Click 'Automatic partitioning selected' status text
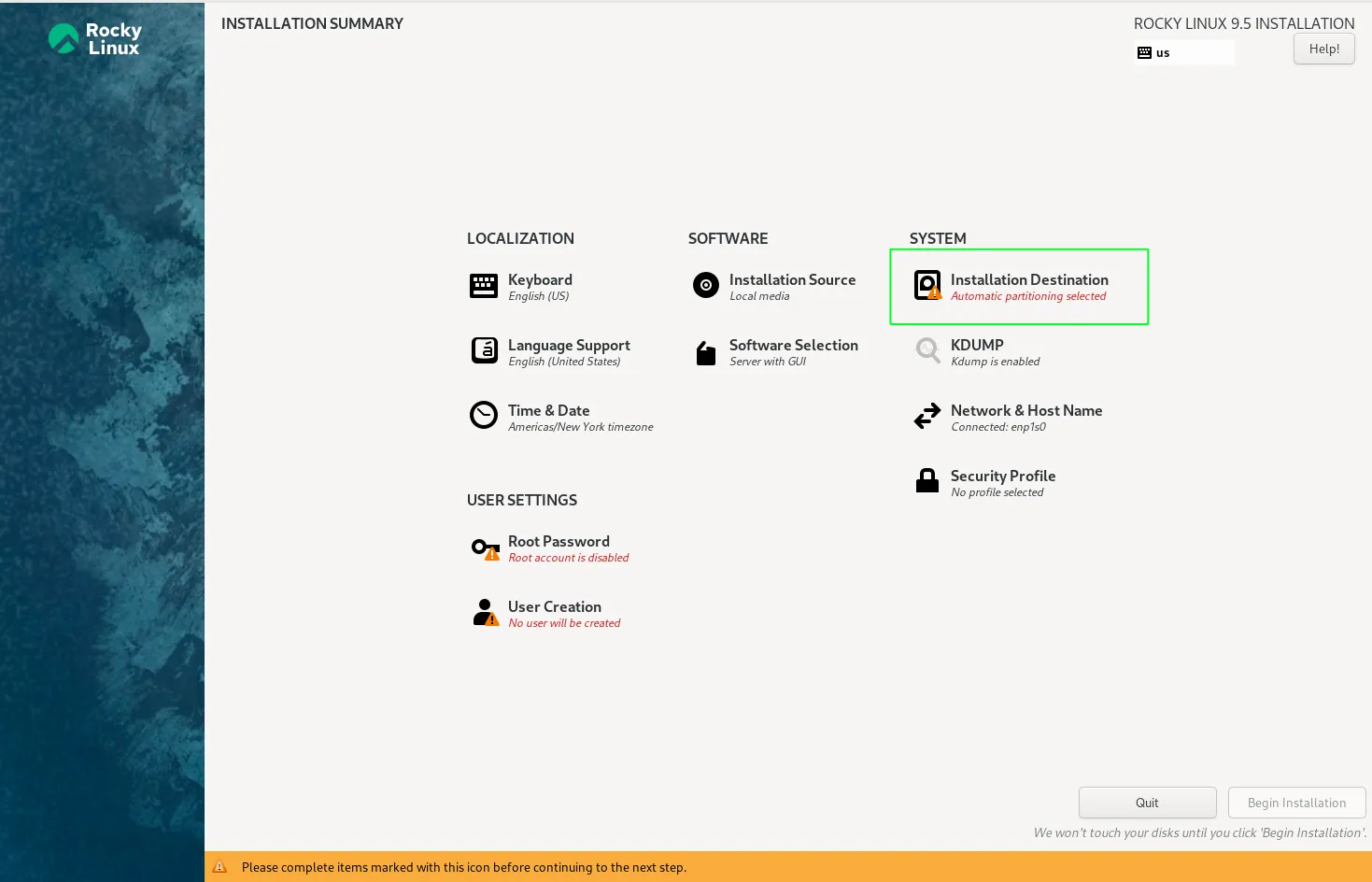Viewport: 1372px width, 882px height. [1028, 296]
